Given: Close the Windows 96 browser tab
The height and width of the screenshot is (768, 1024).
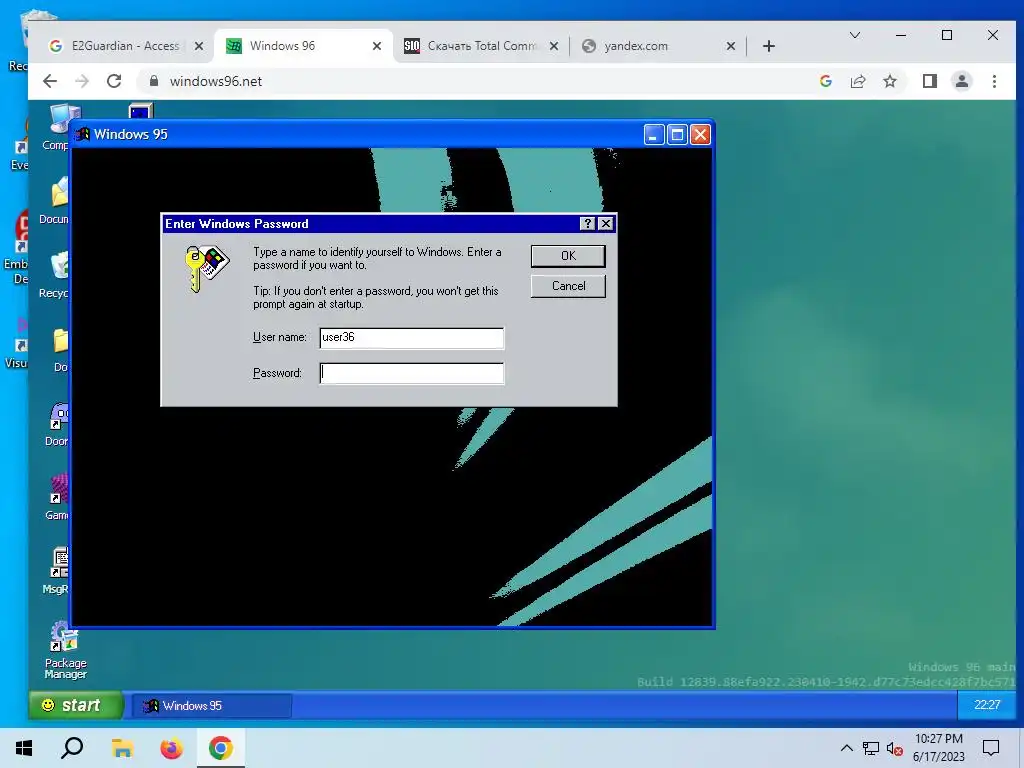Looking at the screenshot, I should [x=377, y=46].
